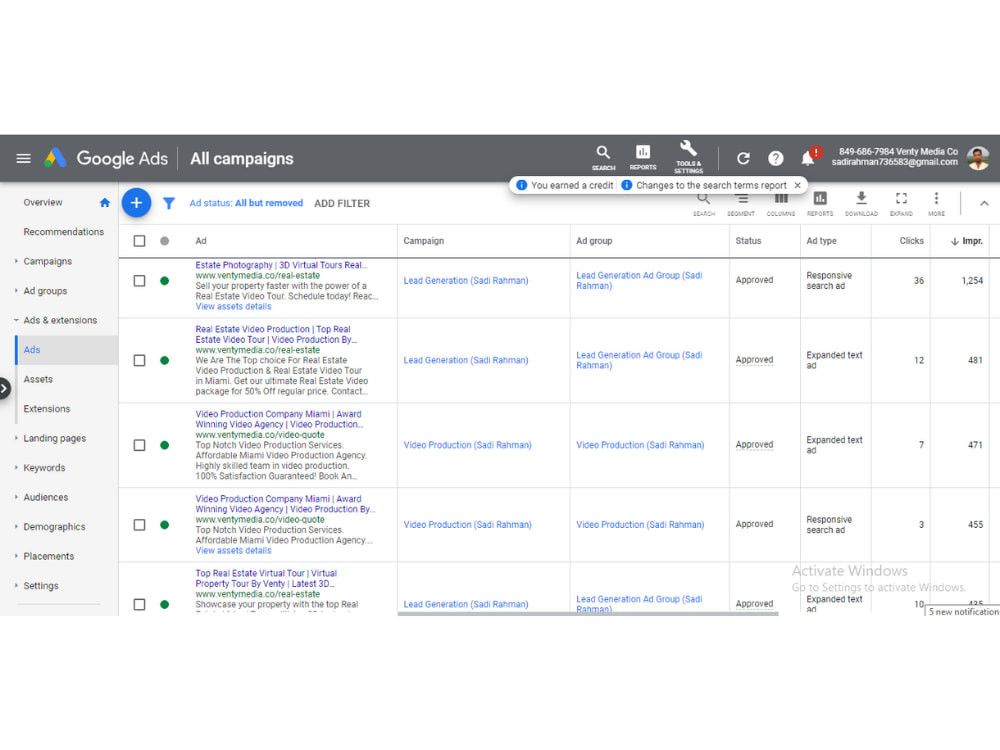Click the Google Ads logo
This screenshot has width=1000, height=750.
[x=106, y=158]
